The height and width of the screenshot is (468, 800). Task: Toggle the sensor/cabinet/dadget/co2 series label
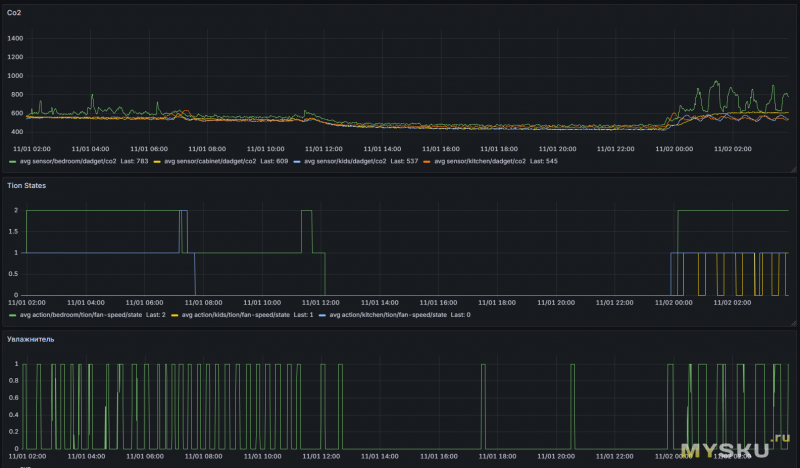click(x=210, y=161)
